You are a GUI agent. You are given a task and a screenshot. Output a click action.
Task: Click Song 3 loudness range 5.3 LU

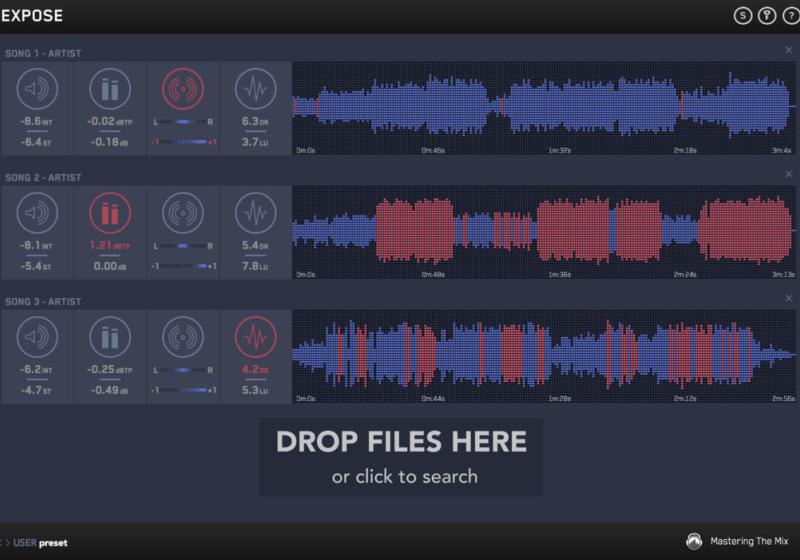(x=255, y=390)
